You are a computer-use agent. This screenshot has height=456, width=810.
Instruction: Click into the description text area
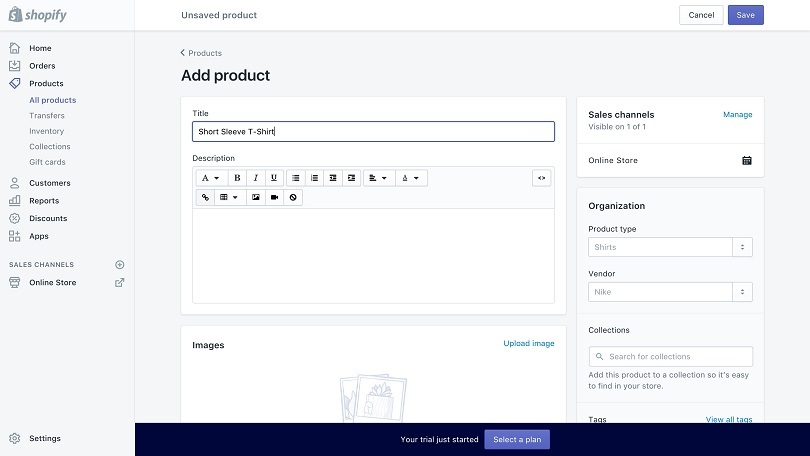point(373,256)
